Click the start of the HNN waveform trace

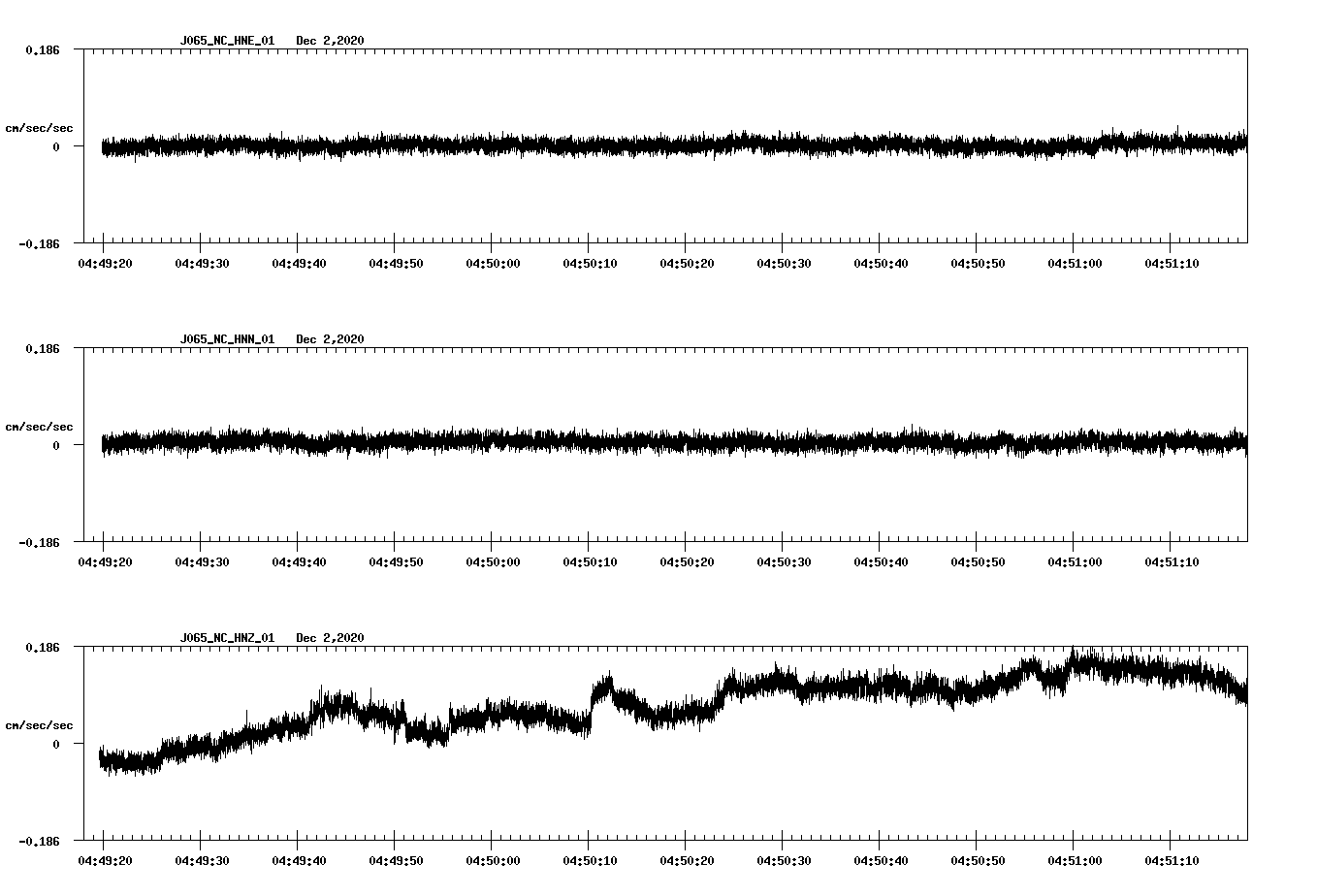(102, 444)
